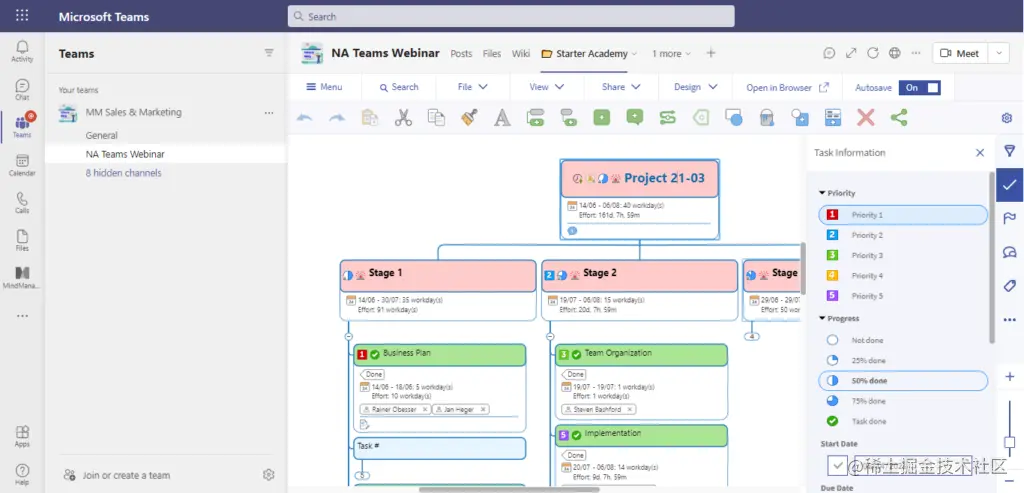This screenshot has height=493, width=1024.
Task: Open the tags side panel icon
Action: [x=1010, y=286]
